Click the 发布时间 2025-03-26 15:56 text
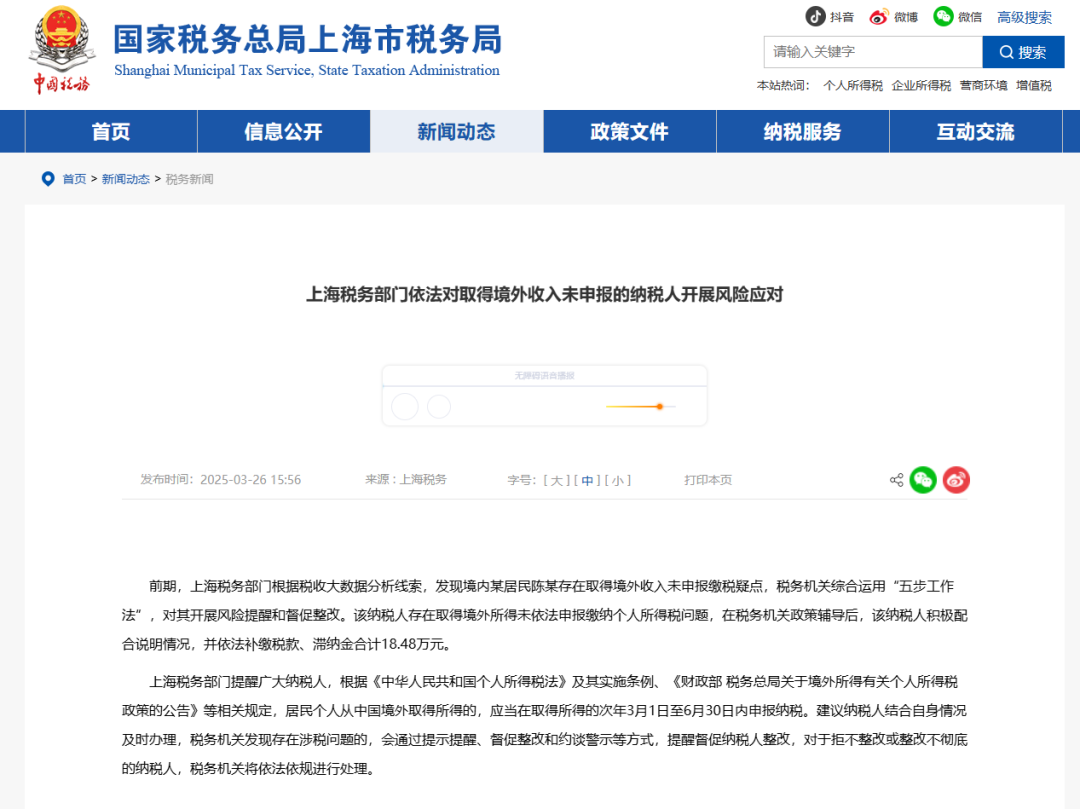 220,480
